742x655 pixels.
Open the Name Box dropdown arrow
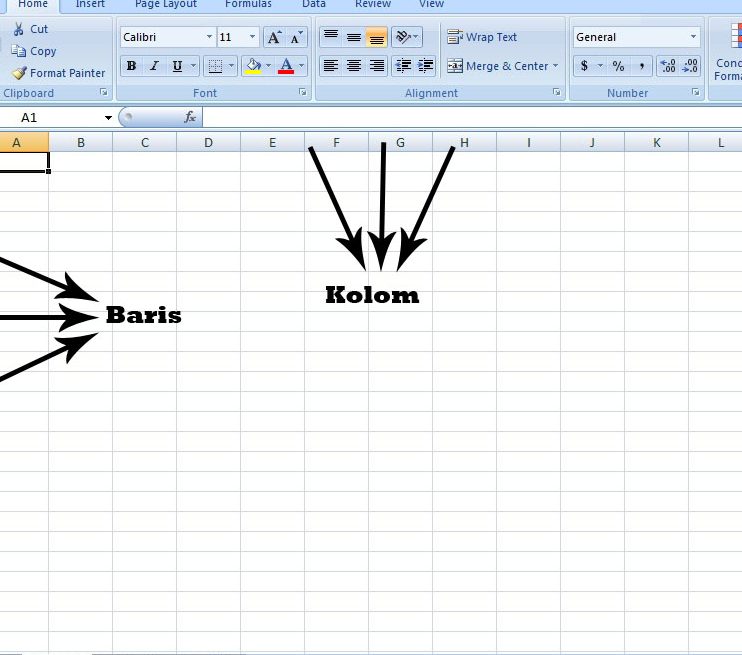click(108, 117)
